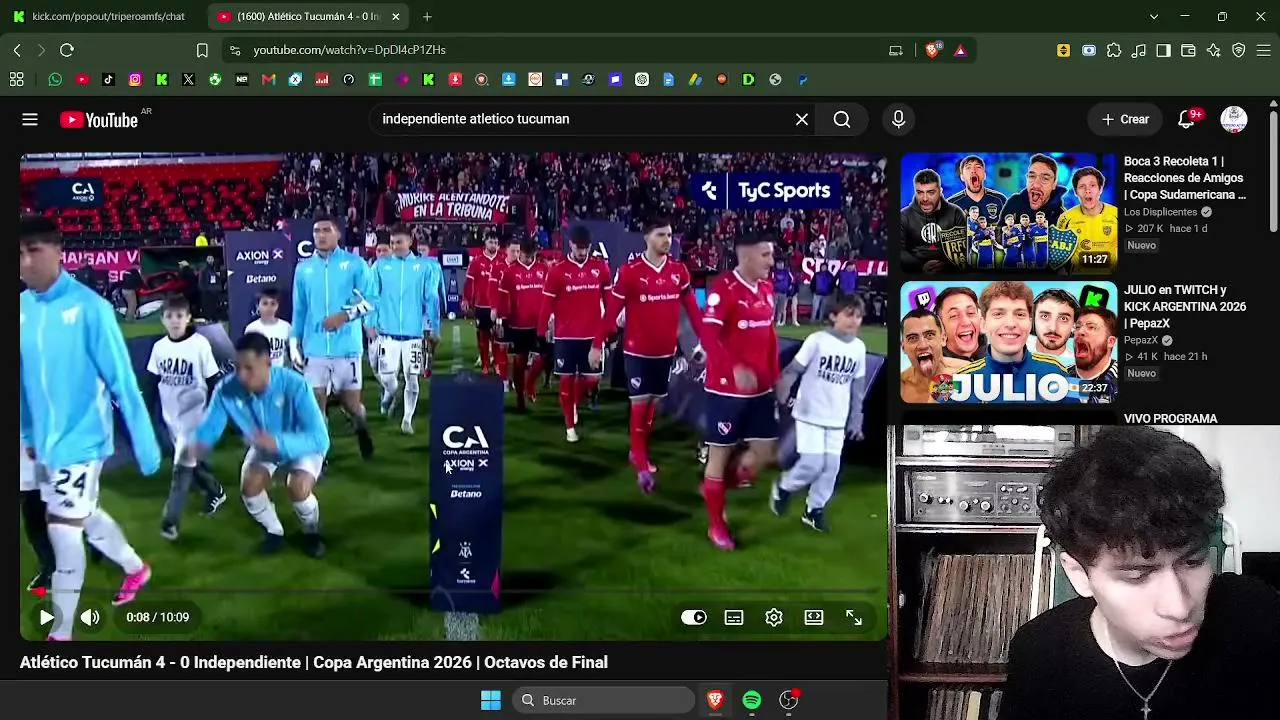Open the tab search dropdown arrow
The height and width of the screenshot is (720, 1280).
coord(1154,16)
